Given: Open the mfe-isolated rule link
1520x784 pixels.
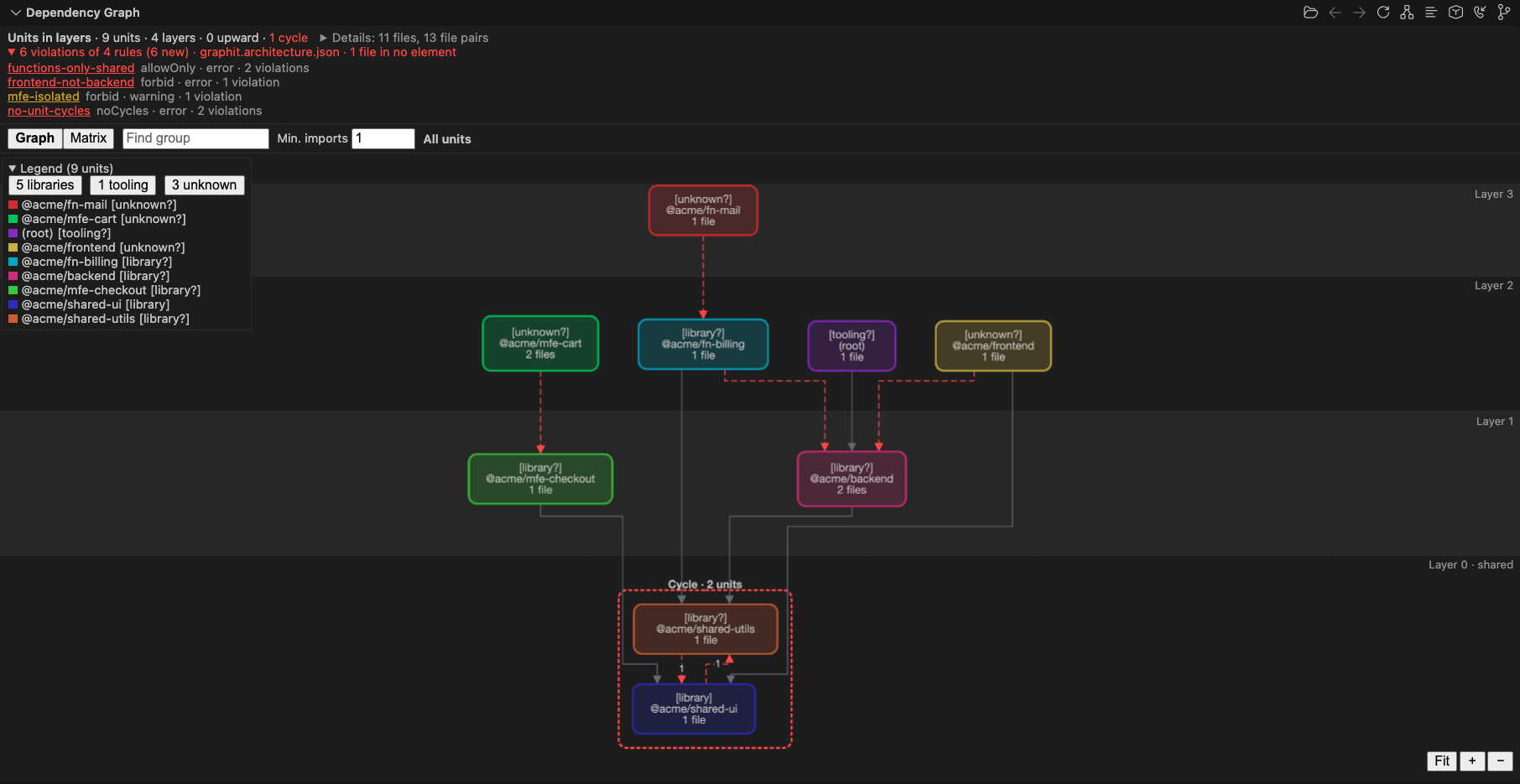Looking at the screenshot, I should [x=44, y=96].
